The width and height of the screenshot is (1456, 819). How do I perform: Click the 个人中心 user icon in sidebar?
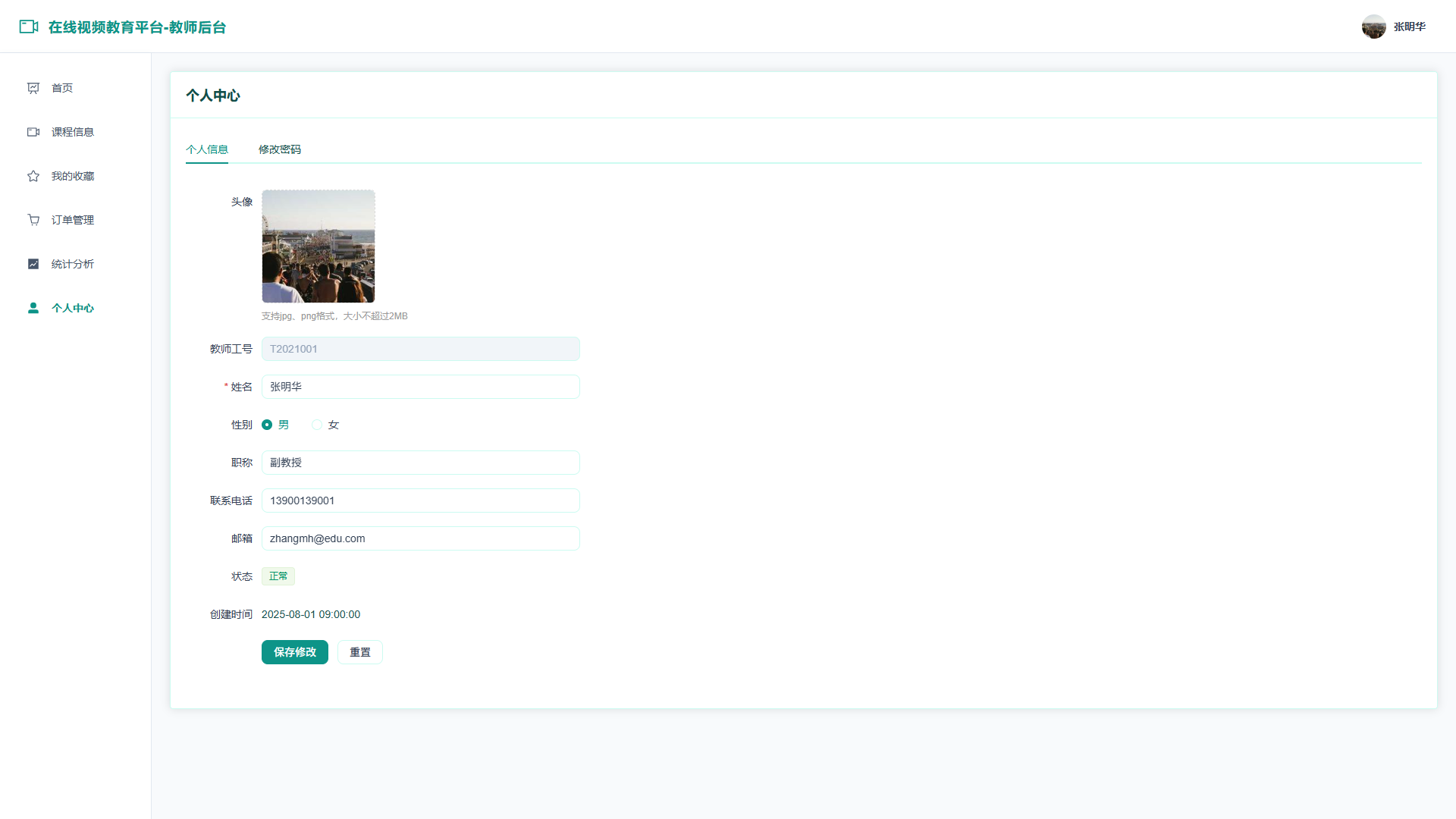(x=33, y=308)
